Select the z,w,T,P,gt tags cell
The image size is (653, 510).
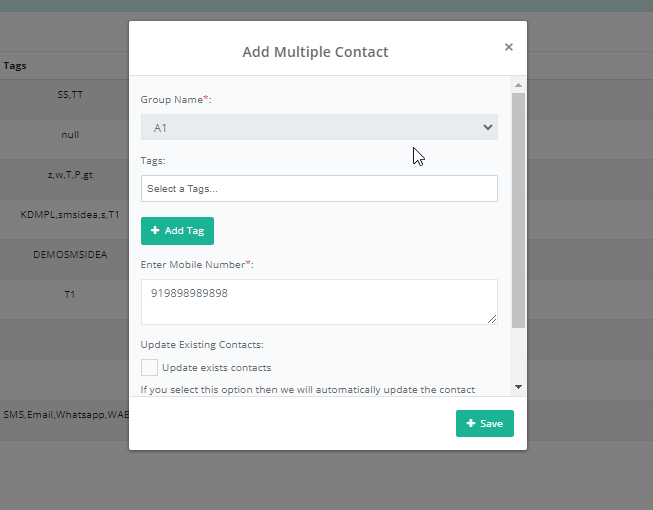[x=70, y=175]
